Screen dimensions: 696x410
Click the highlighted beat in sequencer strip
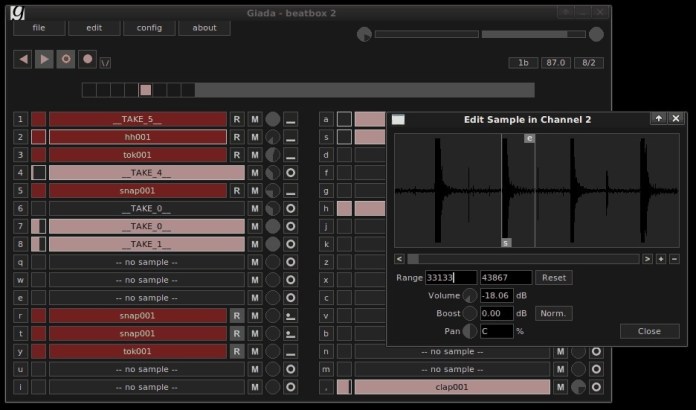146,90
